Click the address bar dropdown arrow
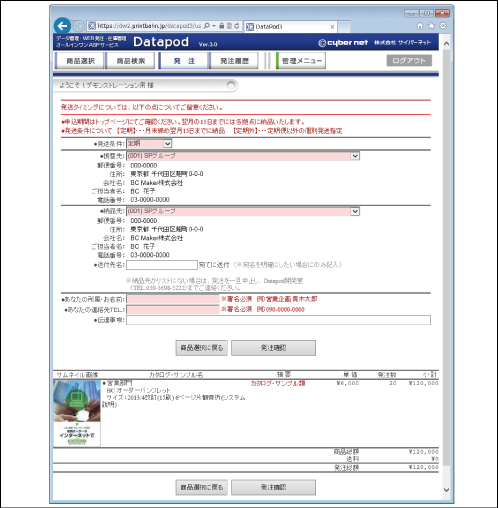Screen dimensions: 498x508 tap(214, 26)
